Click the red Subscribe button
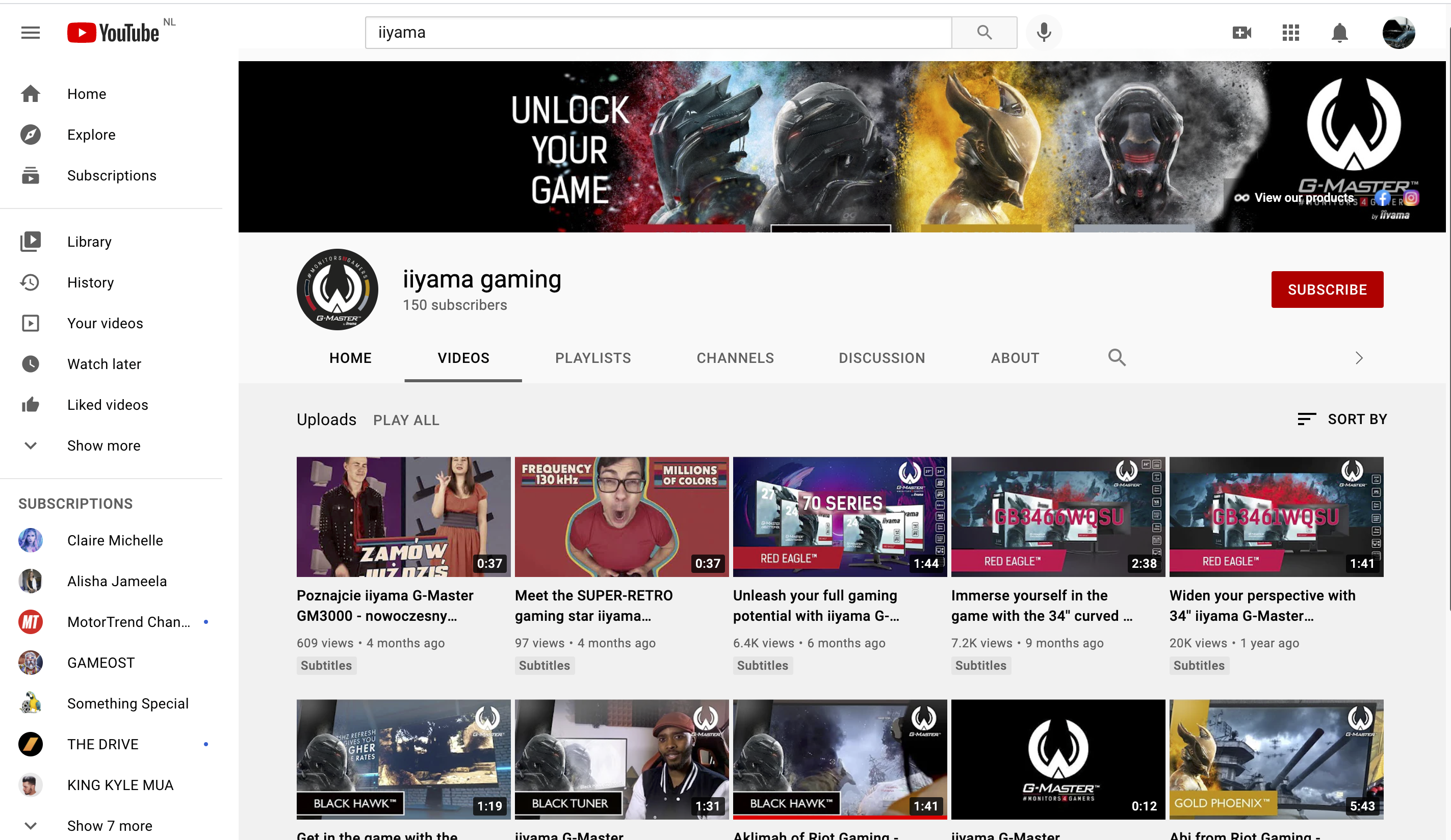 (1327, 290)
